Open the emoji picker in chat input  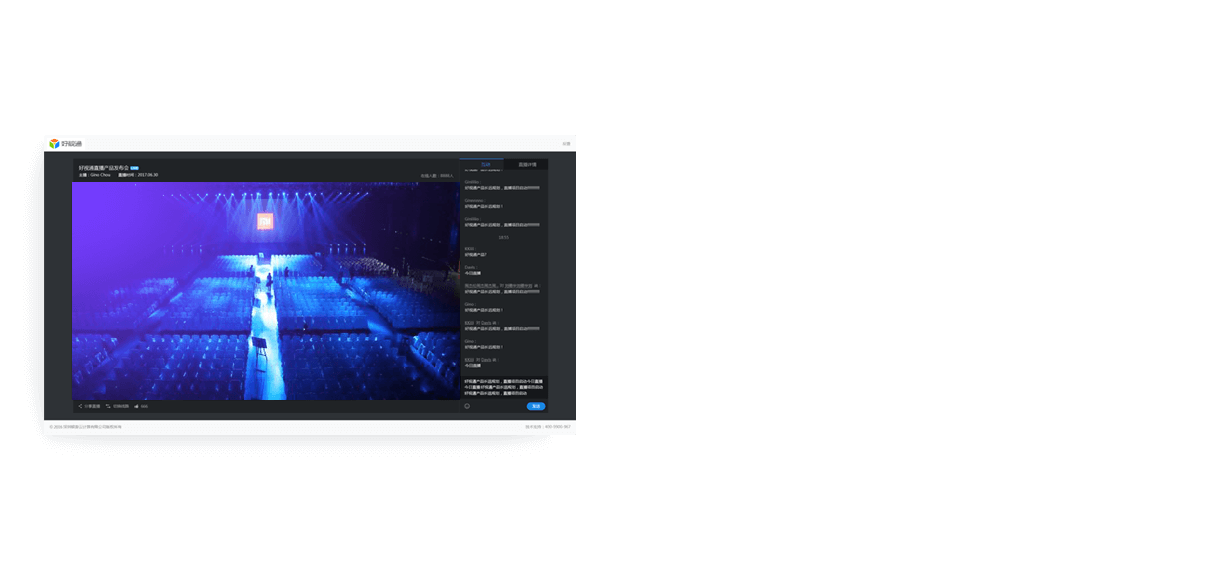click(467, 406)
